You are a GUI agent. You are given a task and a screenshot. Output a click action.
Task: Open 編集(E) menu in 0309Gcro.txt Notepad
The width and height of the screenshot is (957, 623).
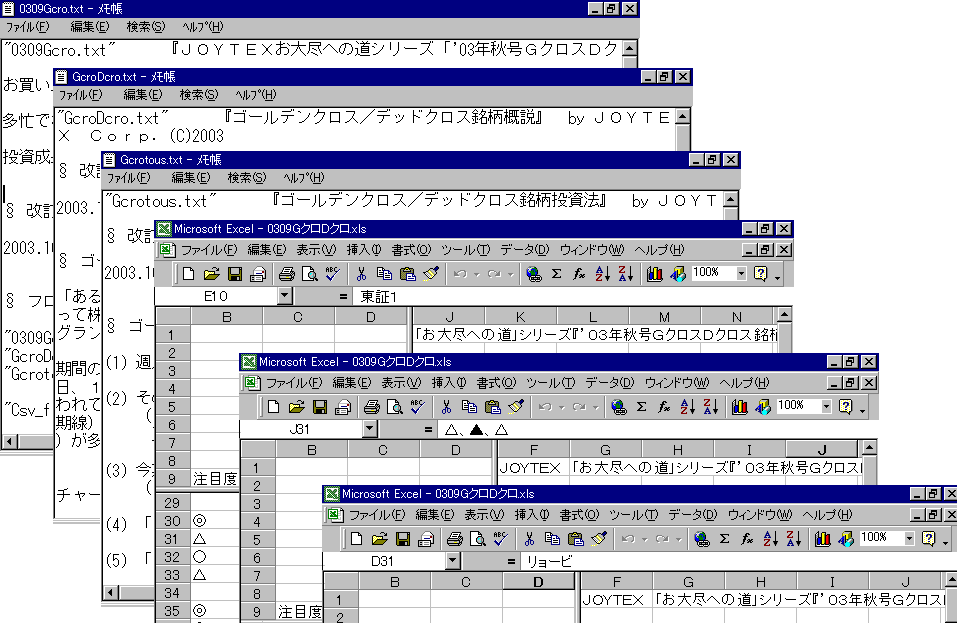click(90, 27)
